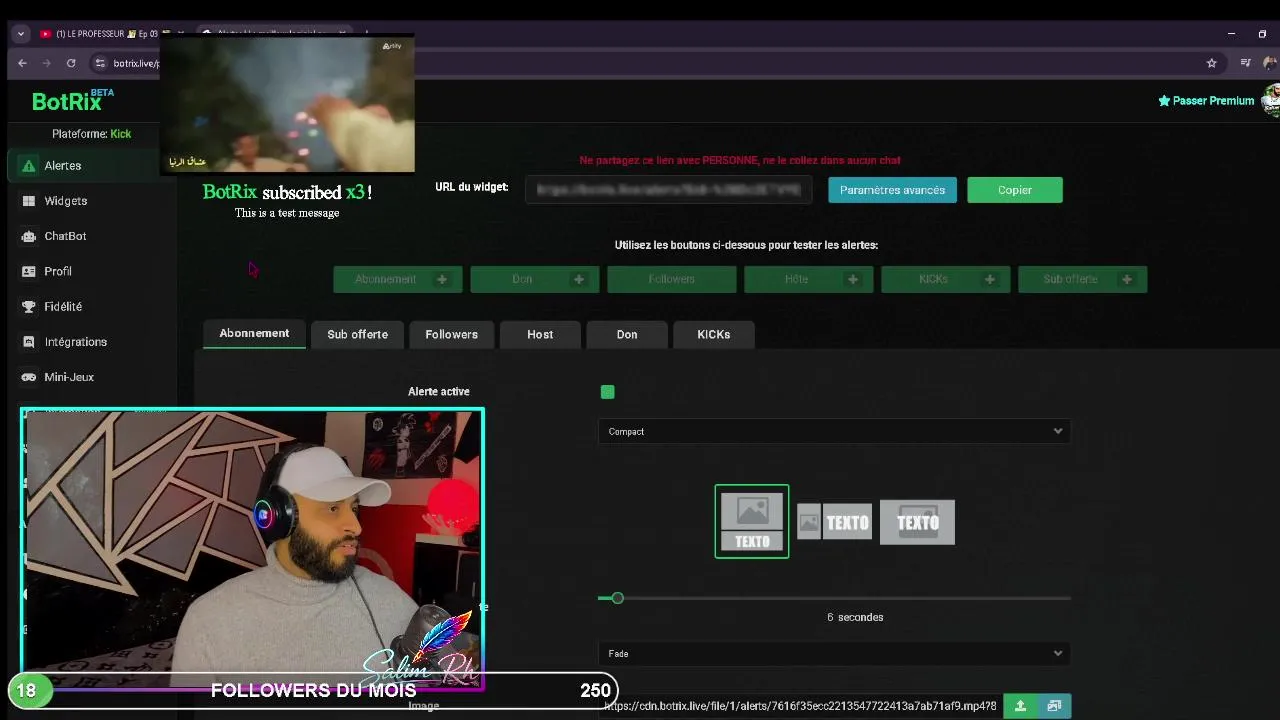Viewport: 1280px width, 720px height.
Task: Open the Widgets grid icon
Action: (x=29, y=201)
